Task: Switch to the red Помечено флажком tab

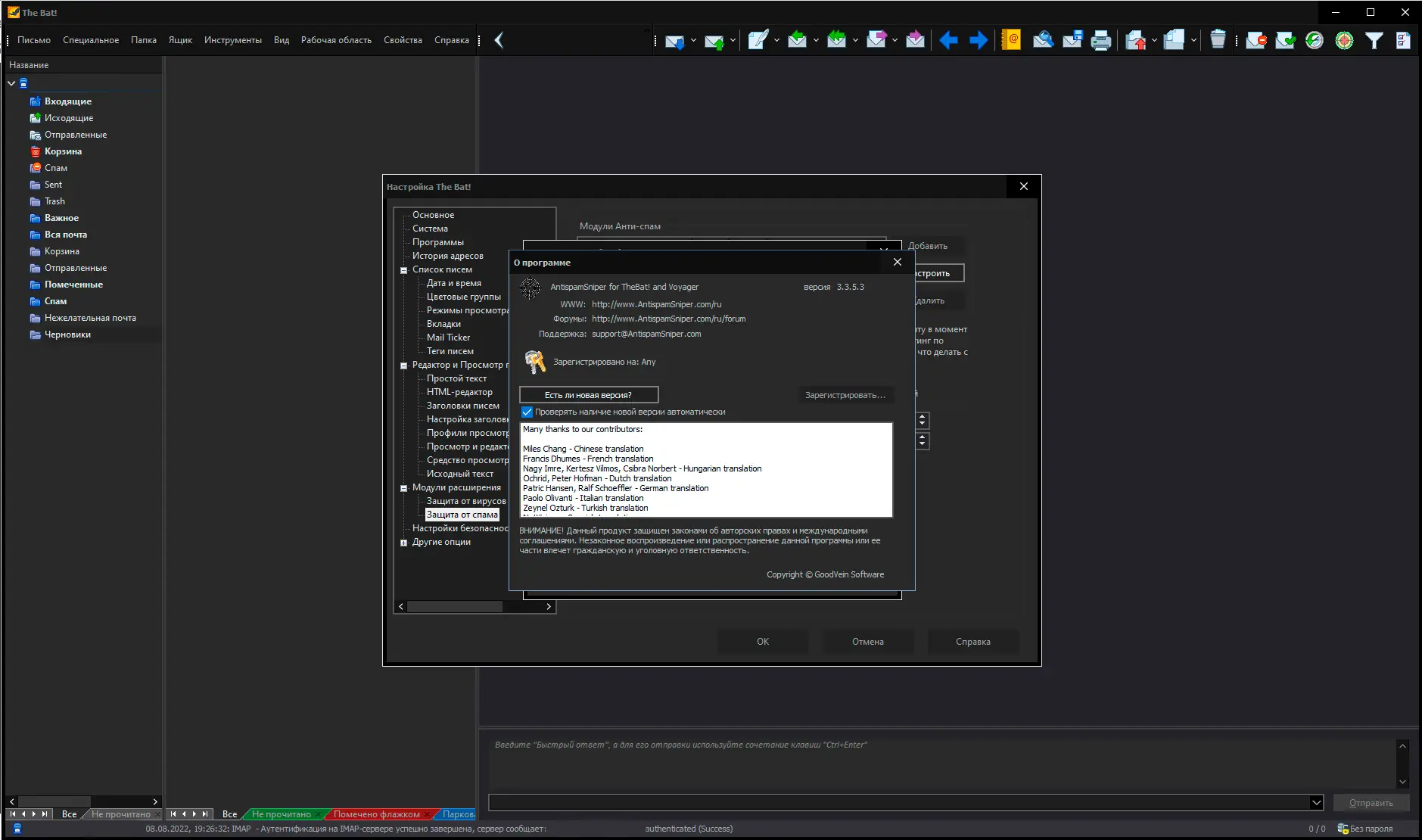Action: [x=377, y=814]
